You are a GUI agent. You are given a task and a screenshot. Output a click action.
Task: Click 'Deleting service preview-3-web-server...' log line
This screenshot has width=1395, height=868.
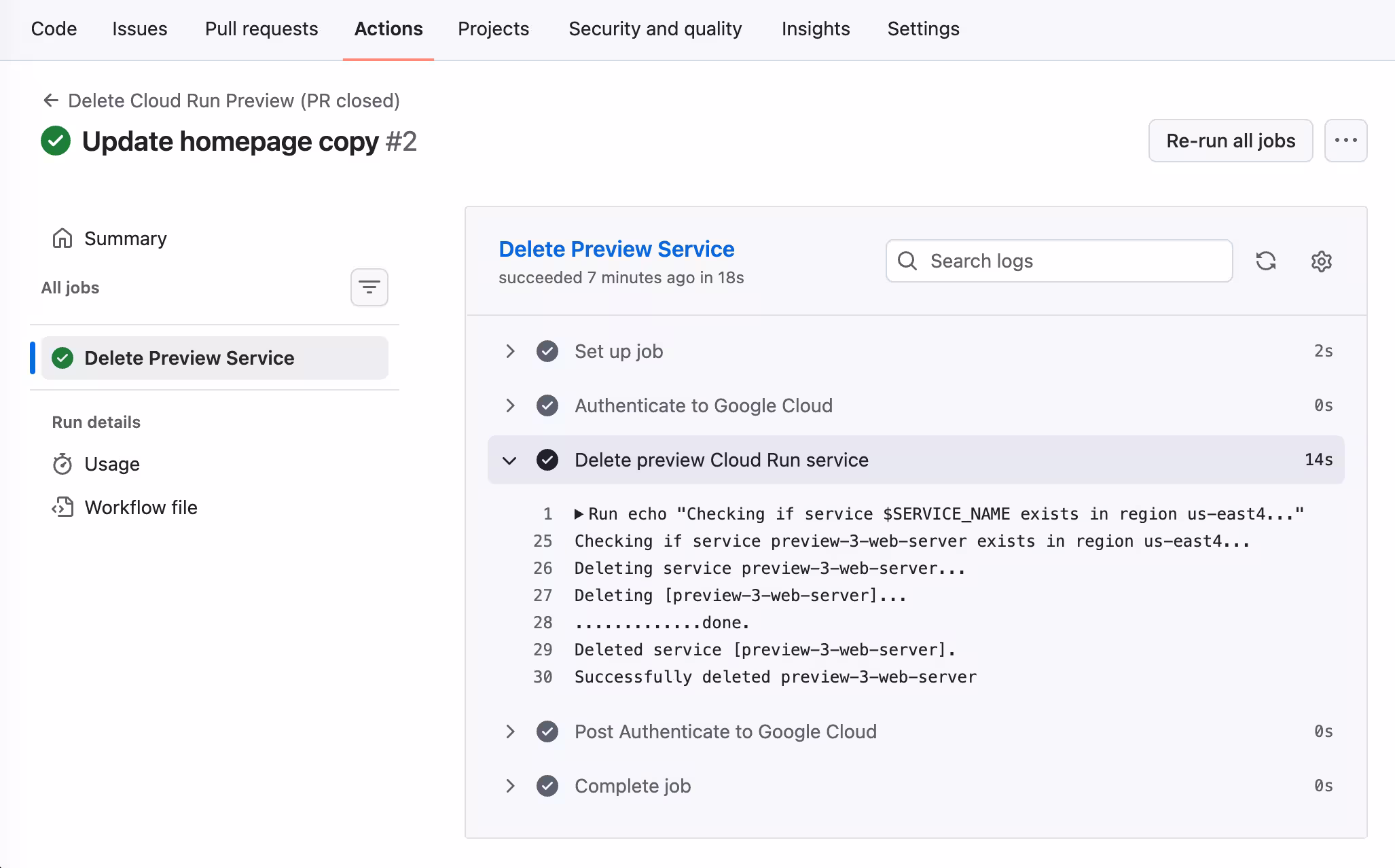click(x=770, y=568)
